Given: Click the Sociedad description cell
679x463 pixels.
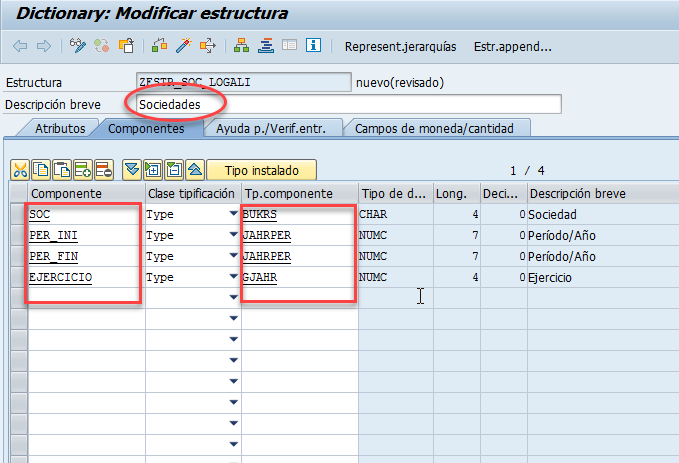Looking at the screenshot, I should [603, 214].
